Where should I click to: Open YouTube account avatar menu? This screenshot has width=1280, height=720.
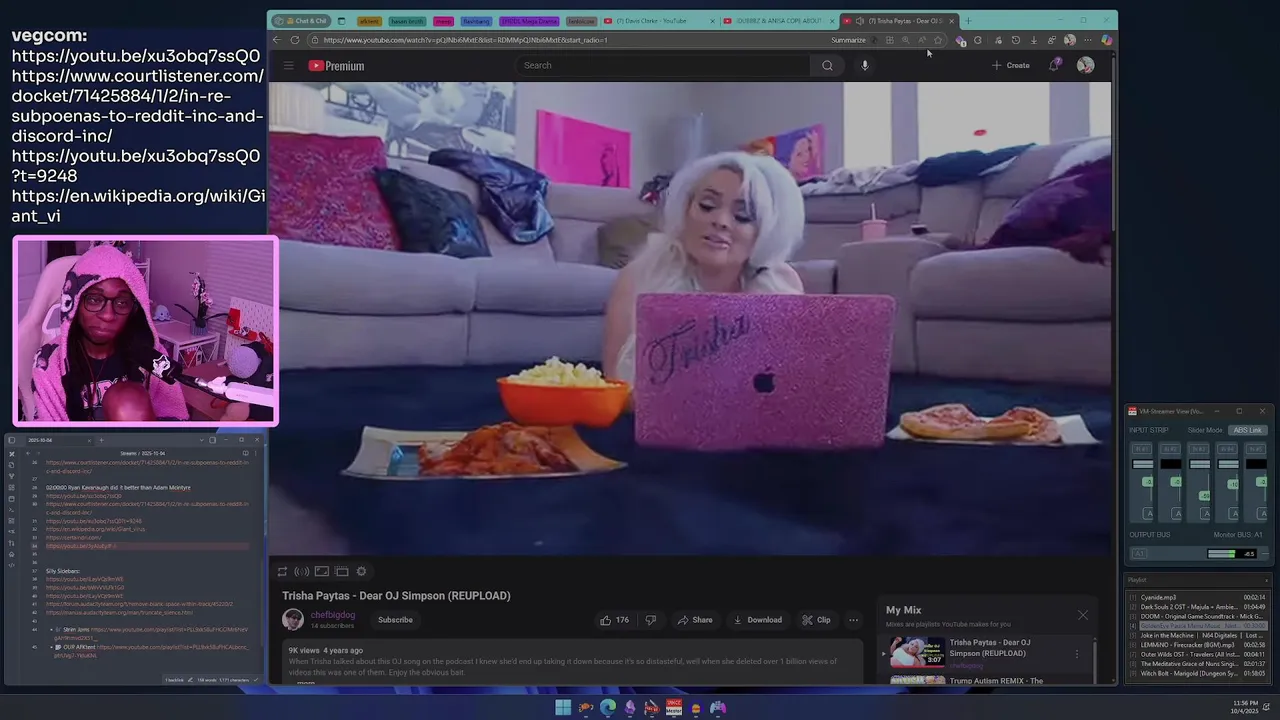(x=1085, y=65)
